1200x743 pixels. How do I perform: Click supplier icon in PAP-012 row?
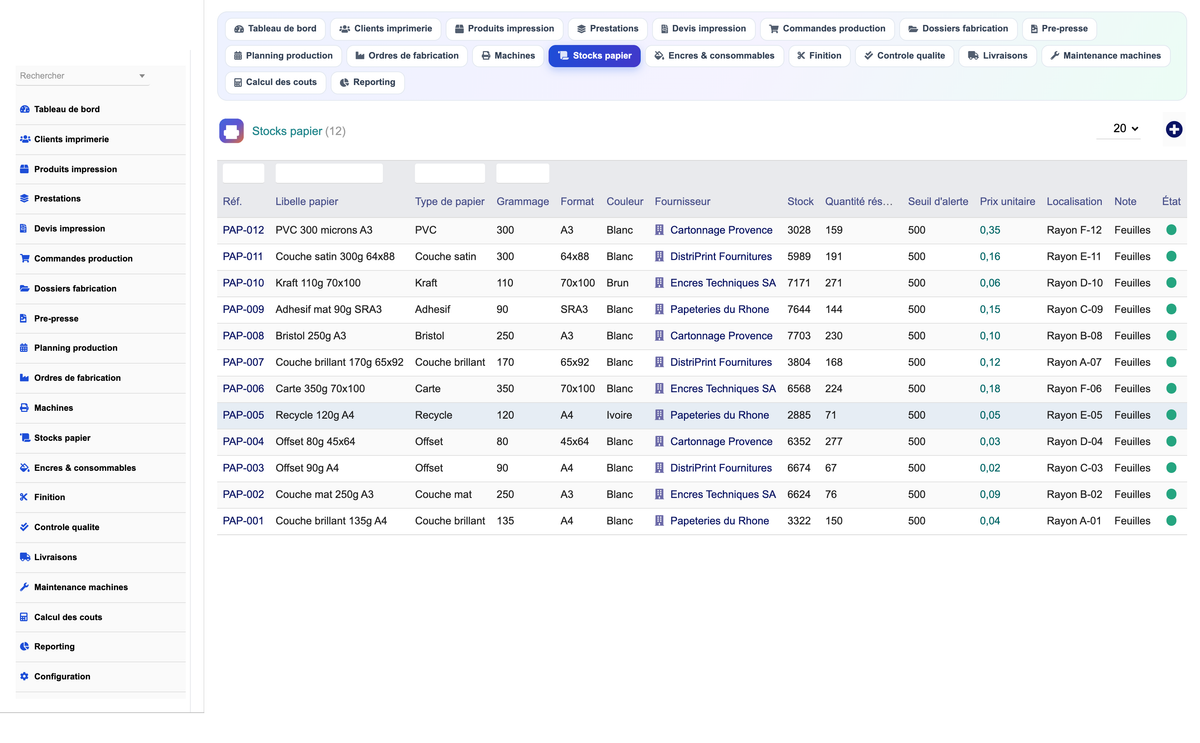[659, 230]
